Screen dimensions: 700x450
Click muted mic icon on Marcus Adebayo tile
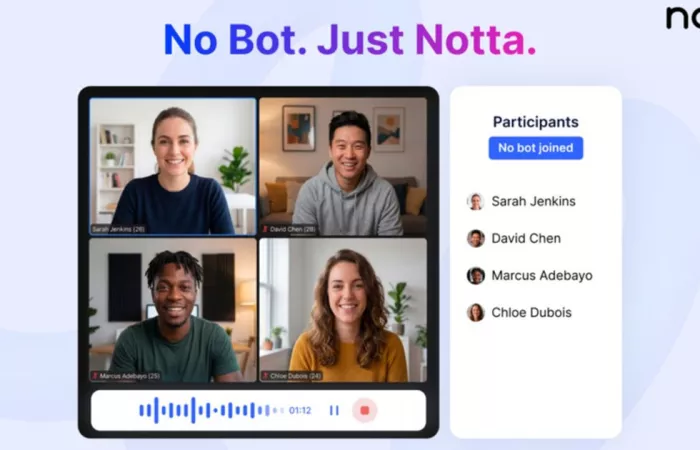(95, 376)
